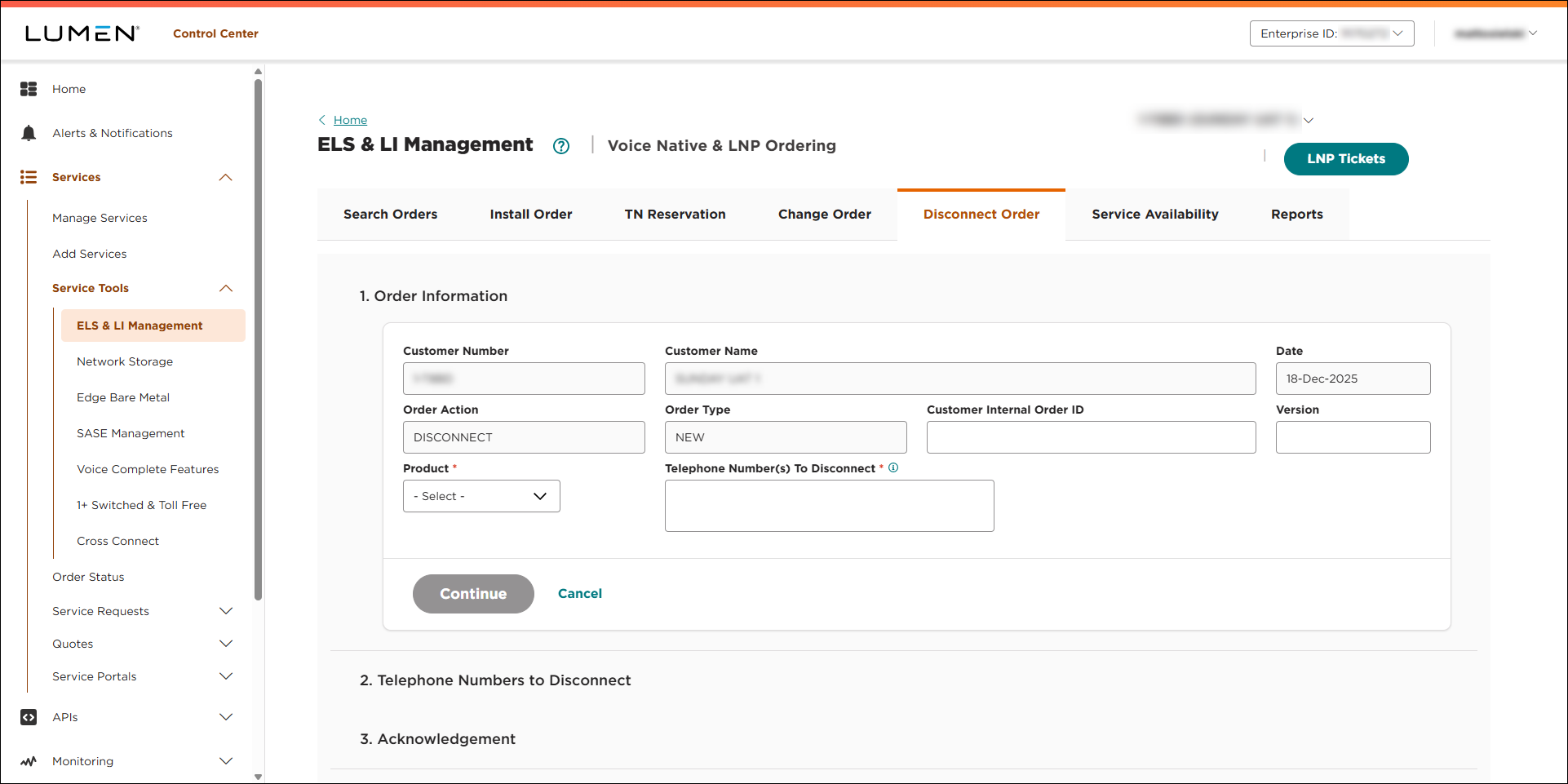
Task: Click the info icon next to Telephone Numbers field
Action: (x=893, y=467)
